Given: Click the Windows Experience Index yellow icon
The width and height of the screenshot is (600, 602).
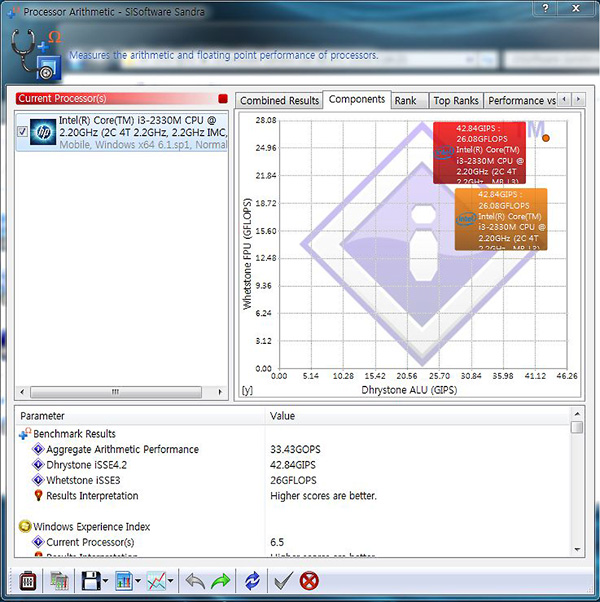Looking at the screenshot, I should 25,526.
